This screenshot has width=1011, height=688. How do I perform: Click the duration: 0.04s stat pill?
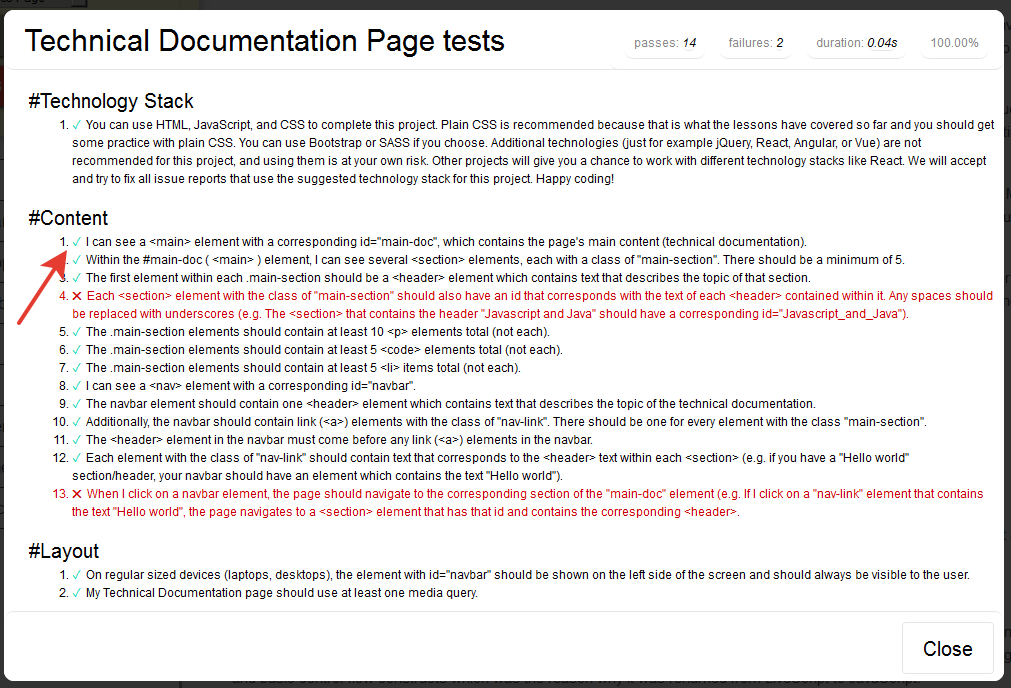pyautogui.click(x=857, y=43)
